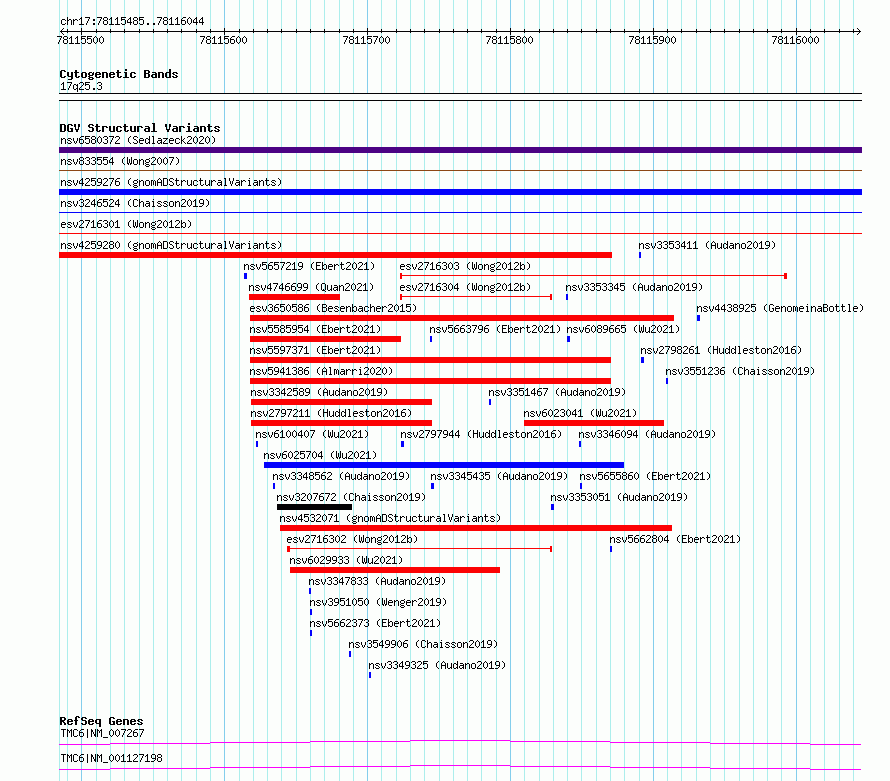Click nsv2797211 (Huddleston2016) label
The height and width of the screenshot is (781, 890).
click(331, 413)
